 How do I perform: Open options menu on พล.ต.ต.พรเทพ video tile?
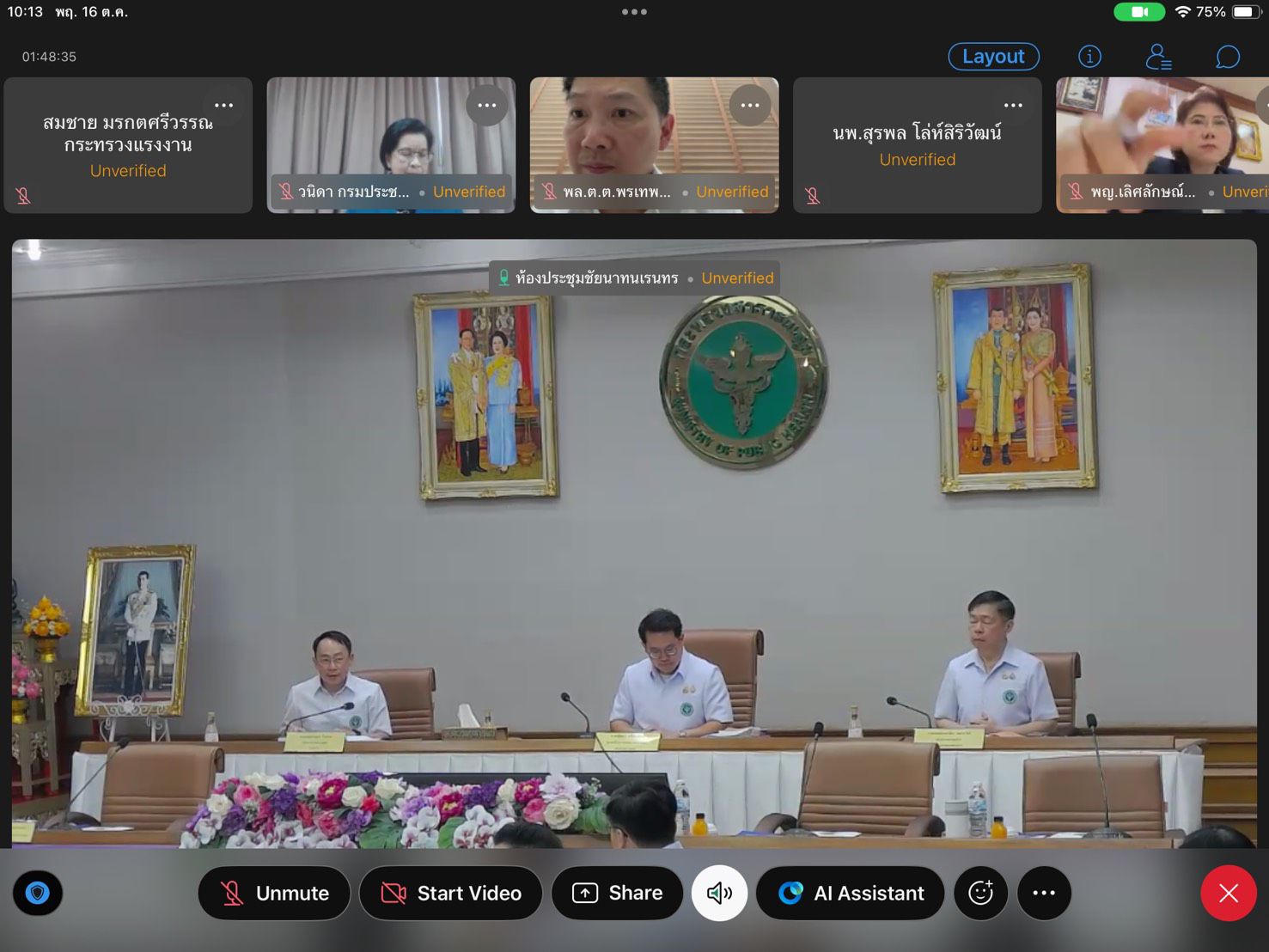750,106
